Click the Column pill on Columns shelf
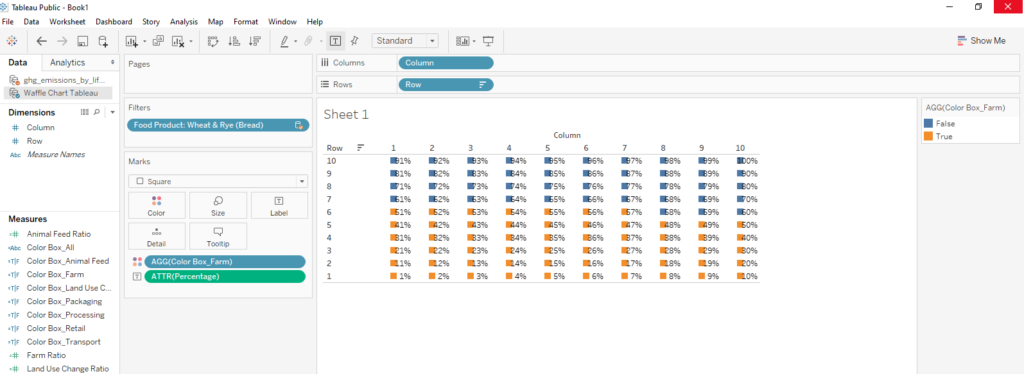 point(446,63)
